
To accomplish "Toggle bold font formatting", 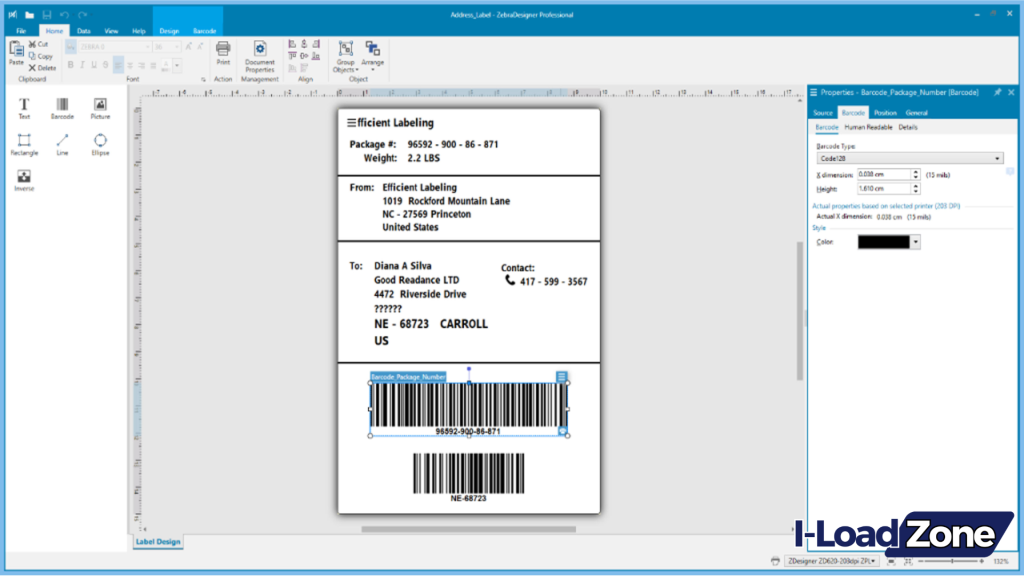I will click(71, 65).
